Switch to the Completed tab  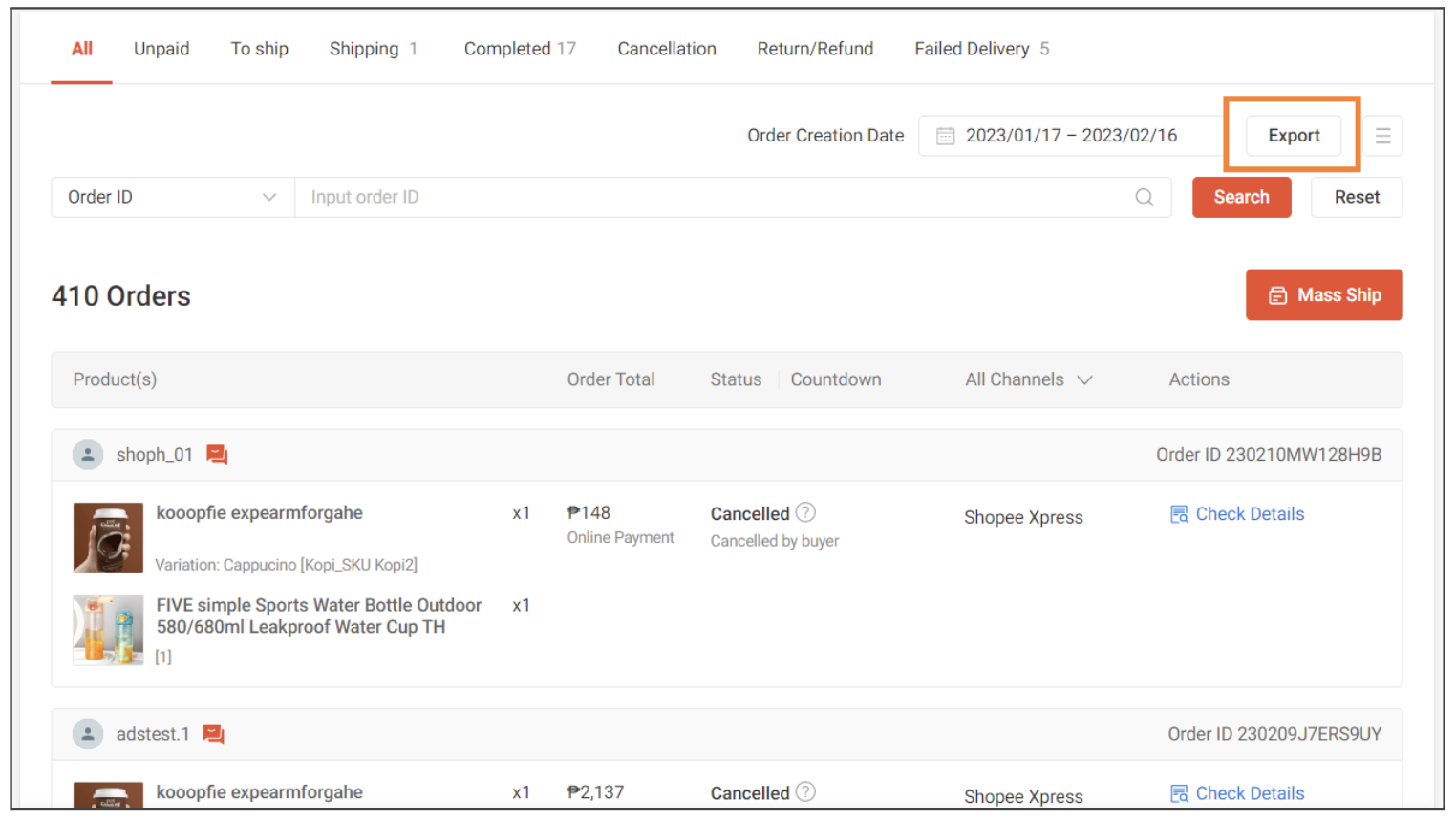click(519, 49)
